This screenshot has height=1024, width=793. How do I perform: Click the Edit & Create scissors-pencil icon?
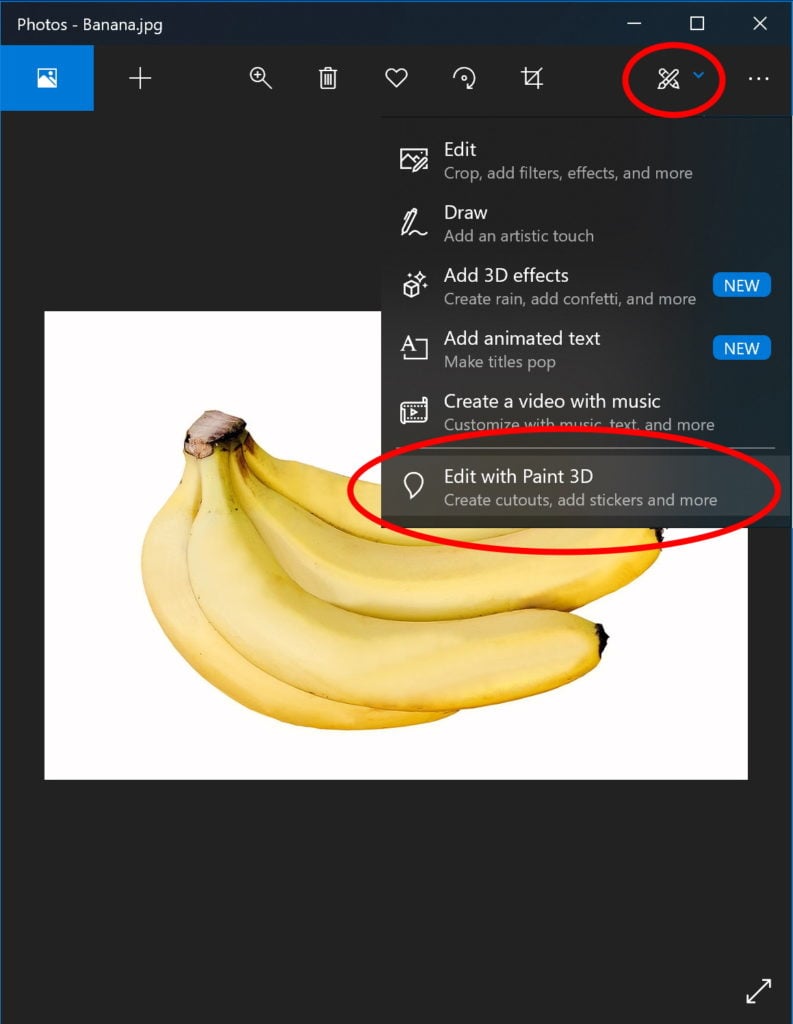pyautogui.click(x=668, y=79)
